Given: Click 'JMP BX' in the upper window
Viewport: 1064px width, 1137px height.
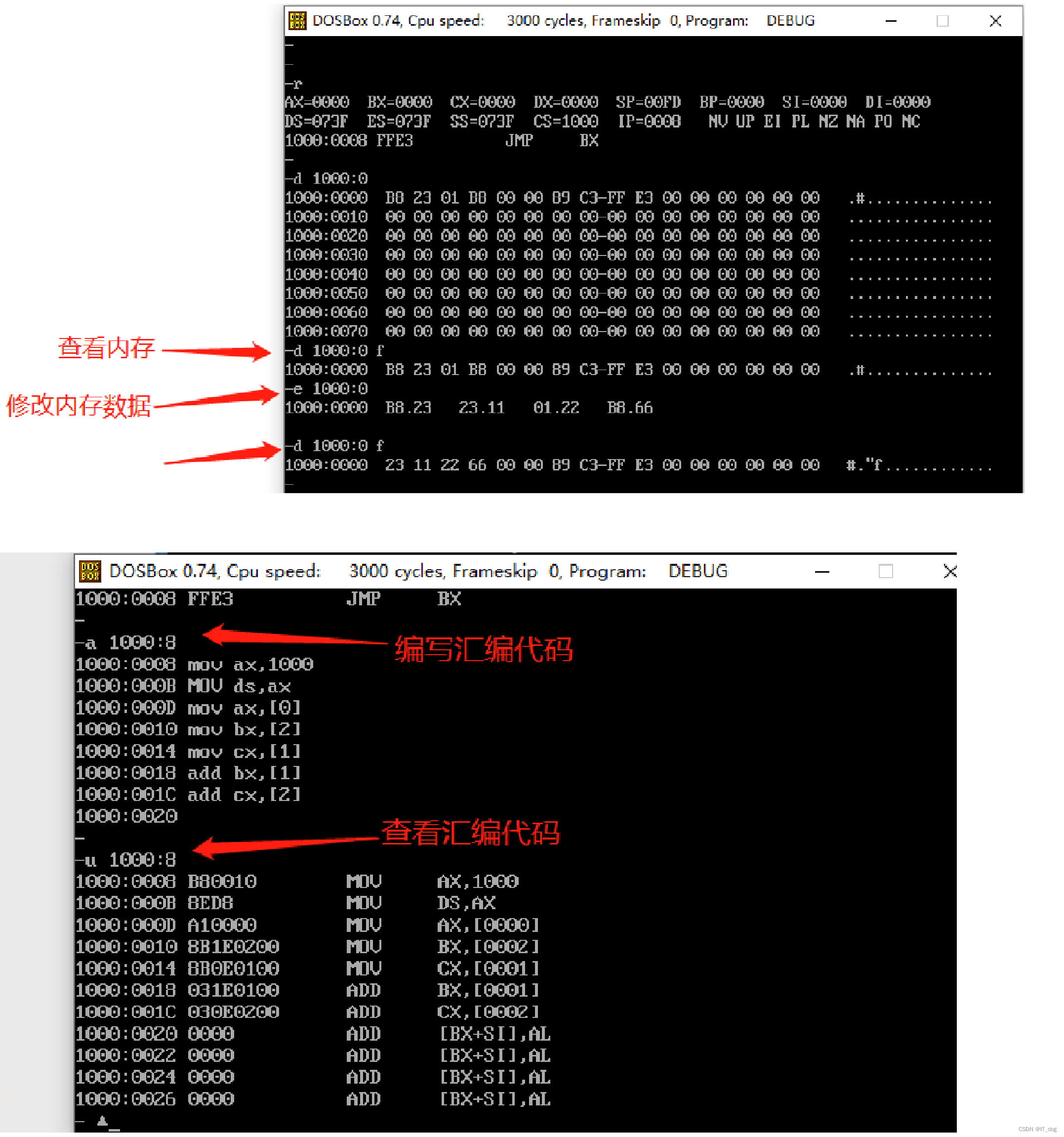Looking at the screenshot, I should click(x=552, y=141).
